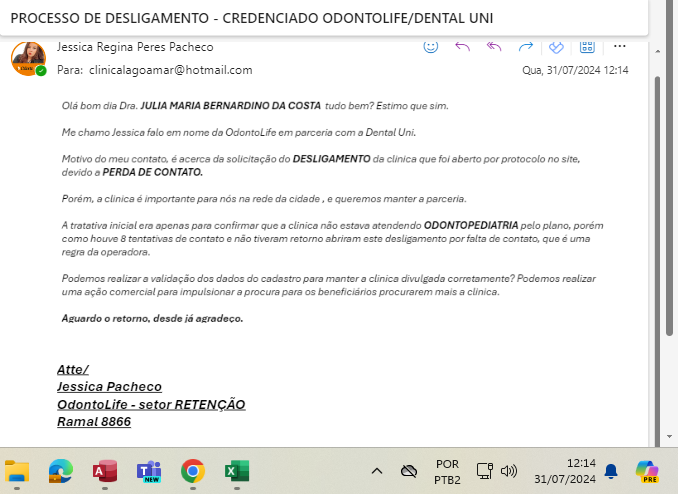Screen dimensions: 678x494
Task: Open Microsoft Edge from the taskbar
Action: pyautogui.click(x=61, y=471)
